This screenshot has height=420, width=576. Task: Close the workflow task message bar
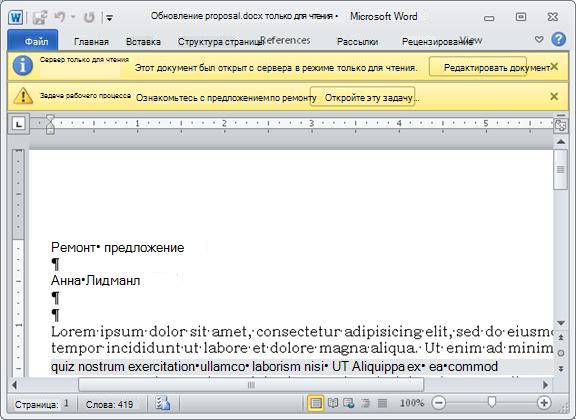click(x=554, y=96)
